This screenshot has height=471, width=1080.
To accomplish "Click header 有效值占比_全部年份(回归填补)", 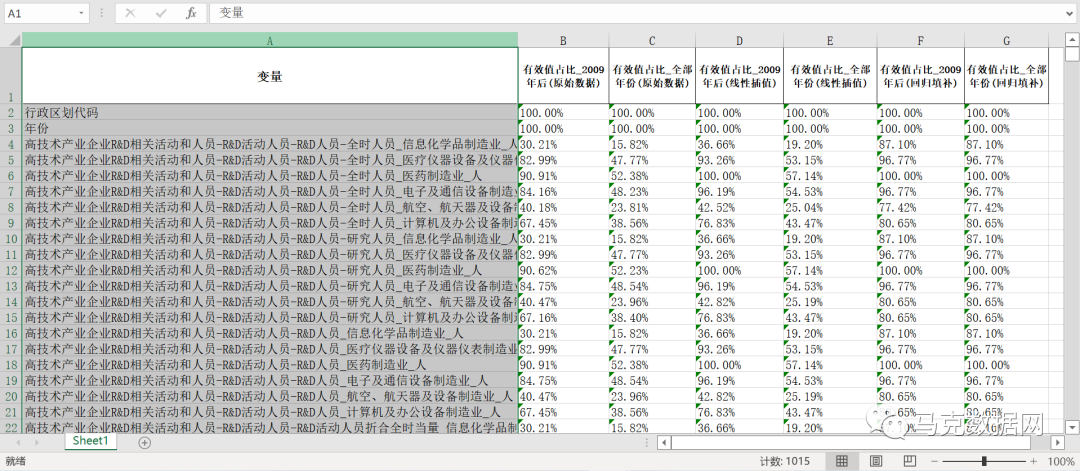I will point(1006,76).
